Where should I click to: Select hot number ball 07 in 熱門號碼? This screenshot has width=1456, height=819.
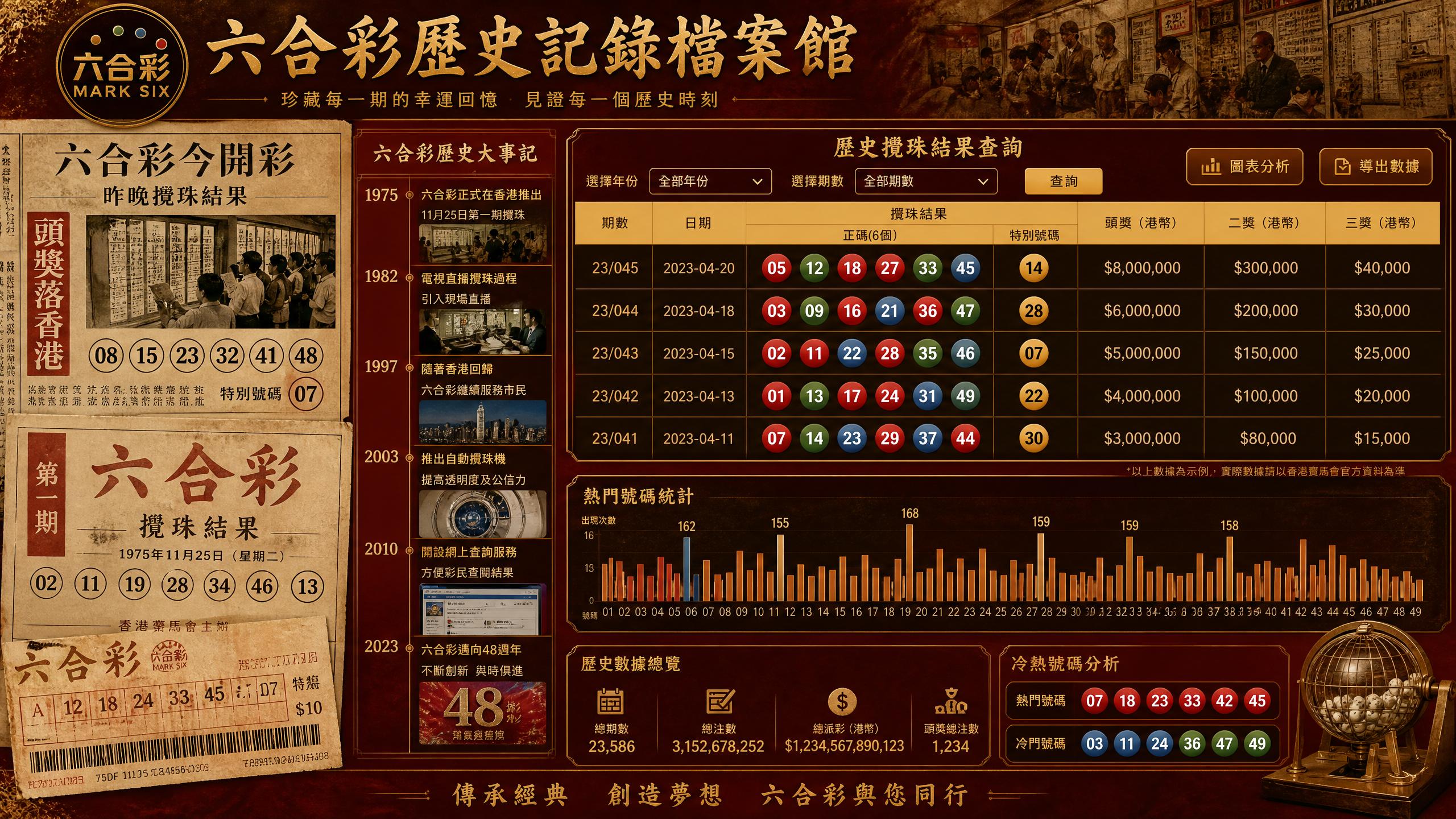coord(1095,701)
